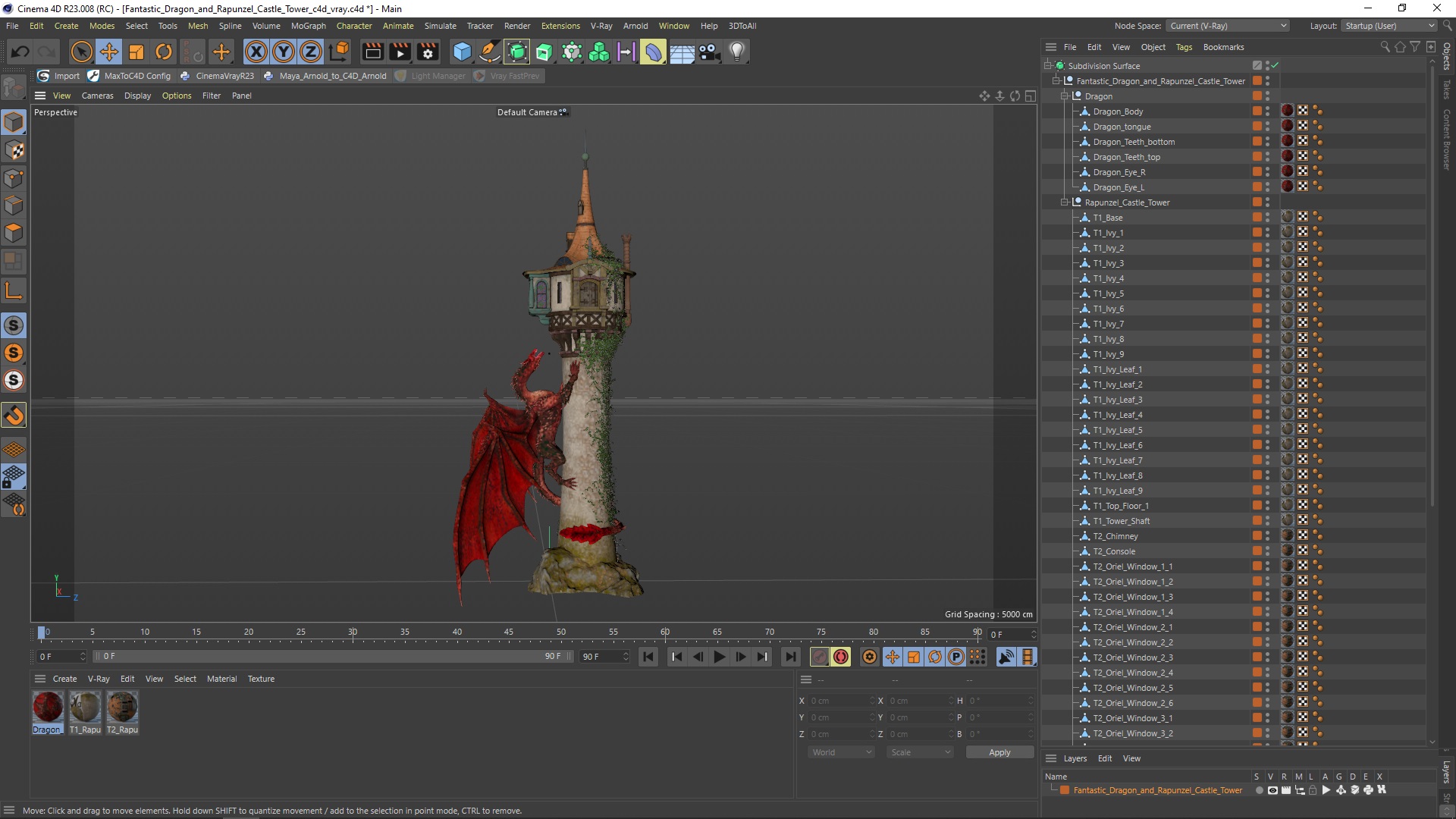Toggle Z-axis lock icon
Screen dimensions: 1456x819
click(311, 52)
